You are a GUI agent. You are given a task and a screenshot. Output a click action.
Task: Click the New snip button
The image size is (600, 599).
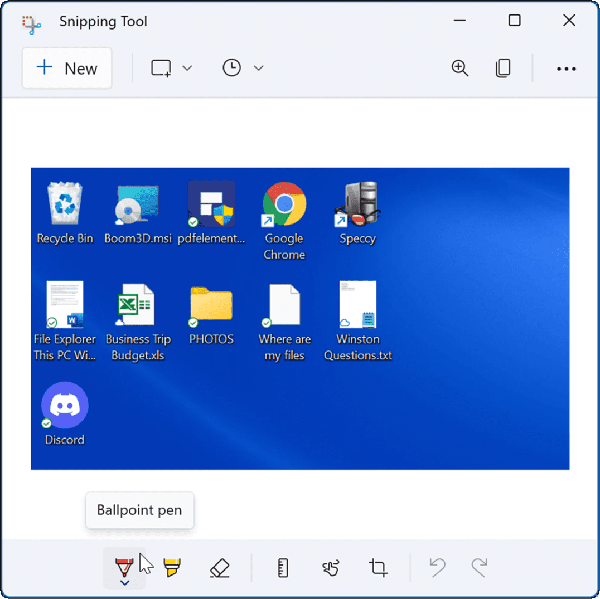[x=67, y=68]
